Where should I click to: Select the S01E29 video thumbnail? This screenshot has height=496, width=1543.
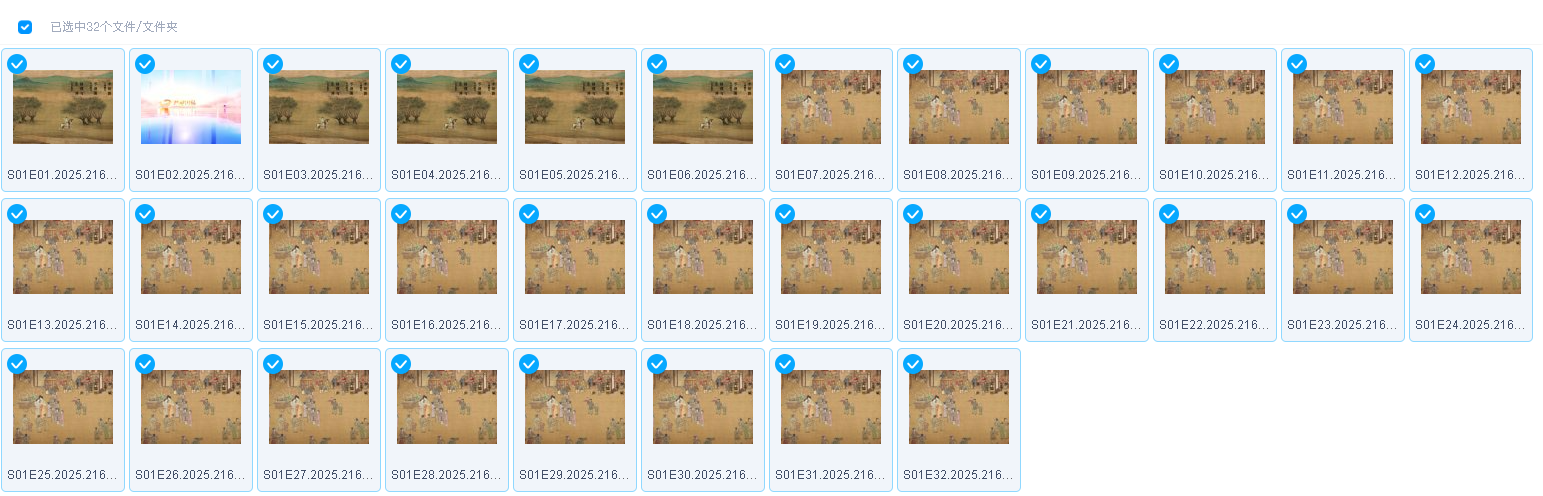click(x=575, y=407)
